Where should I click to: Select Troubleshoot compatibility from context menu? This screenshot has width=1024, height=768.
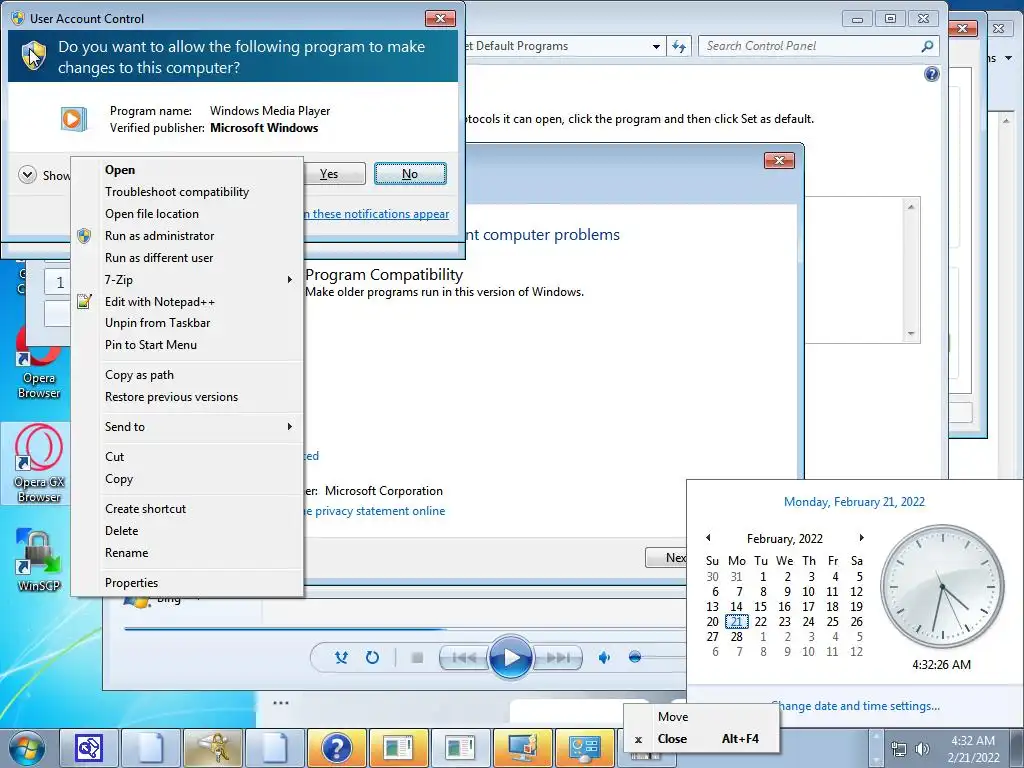187,192
